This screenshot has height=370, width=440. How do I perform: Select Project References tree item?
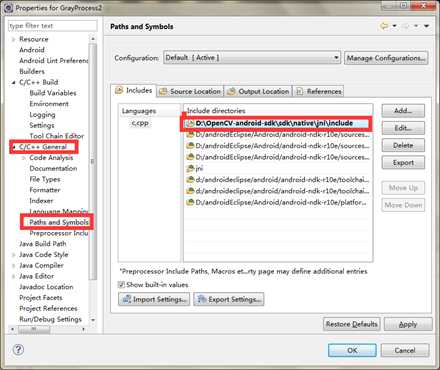[x=48, y=308]
